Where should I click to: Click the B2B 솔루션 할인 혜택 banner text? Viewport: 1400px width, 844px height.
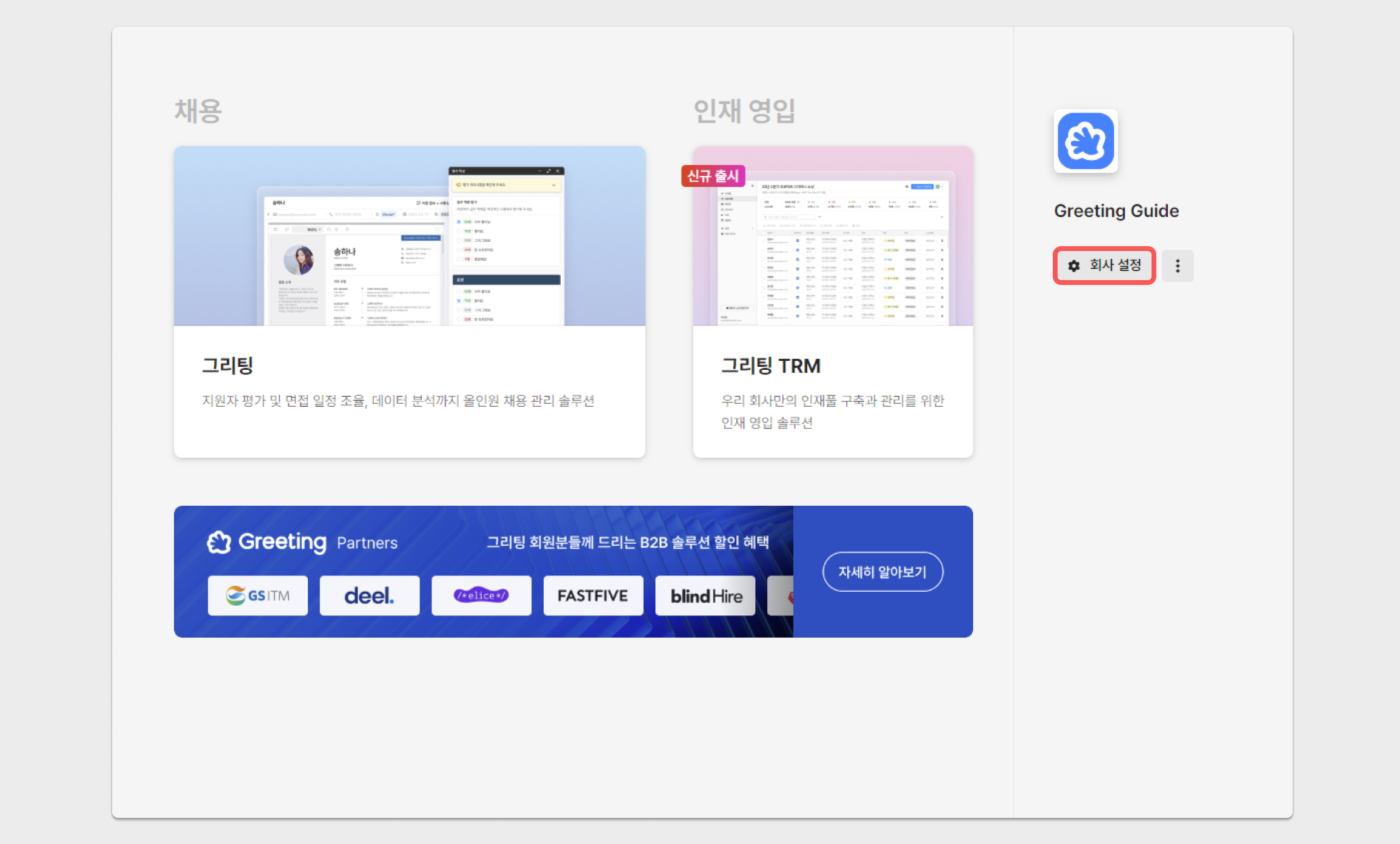(628, 542)
